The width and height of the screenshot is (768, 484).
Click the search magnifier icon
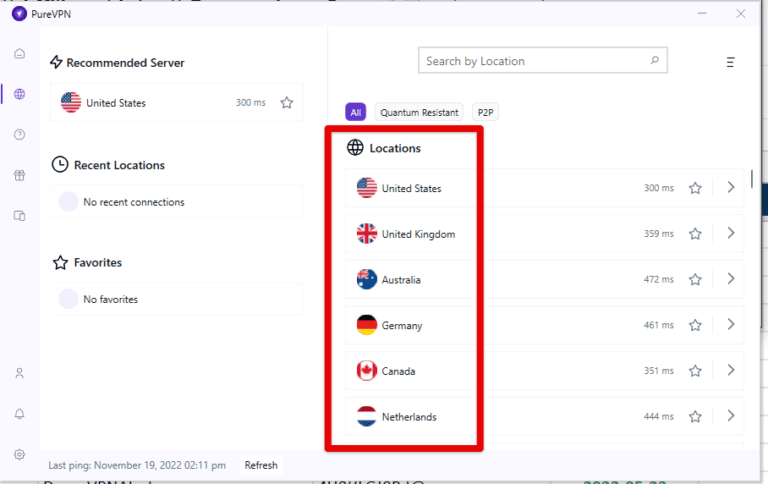[654, 60]
